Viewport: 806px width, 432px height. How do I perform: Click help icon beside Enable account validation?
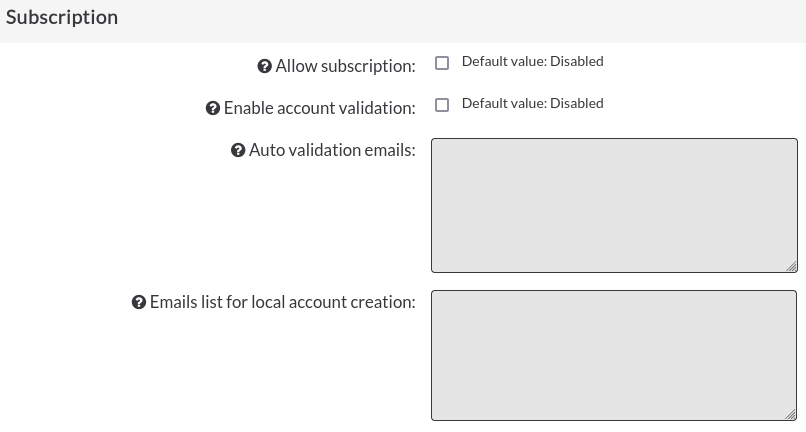(213, 109)
